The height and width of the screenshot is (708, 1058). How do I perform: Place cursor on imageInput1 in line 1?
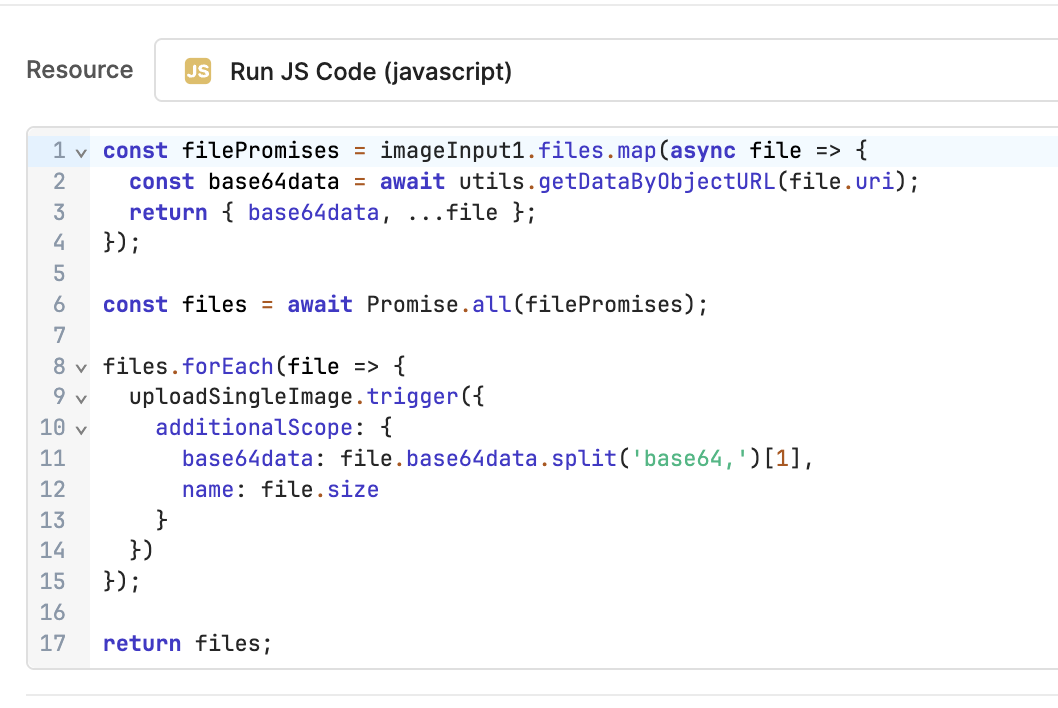[452, 151]
